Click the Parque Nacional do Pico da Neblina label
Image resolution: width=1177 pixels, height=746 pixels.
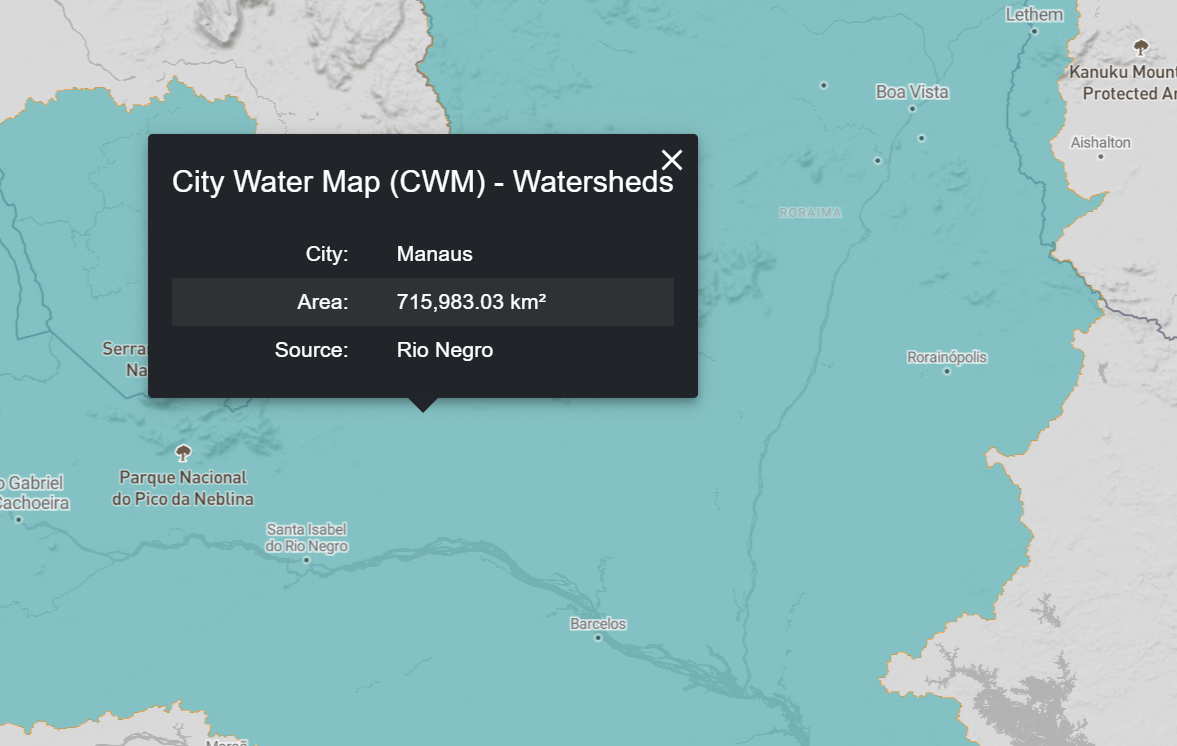tap(182, 488)
